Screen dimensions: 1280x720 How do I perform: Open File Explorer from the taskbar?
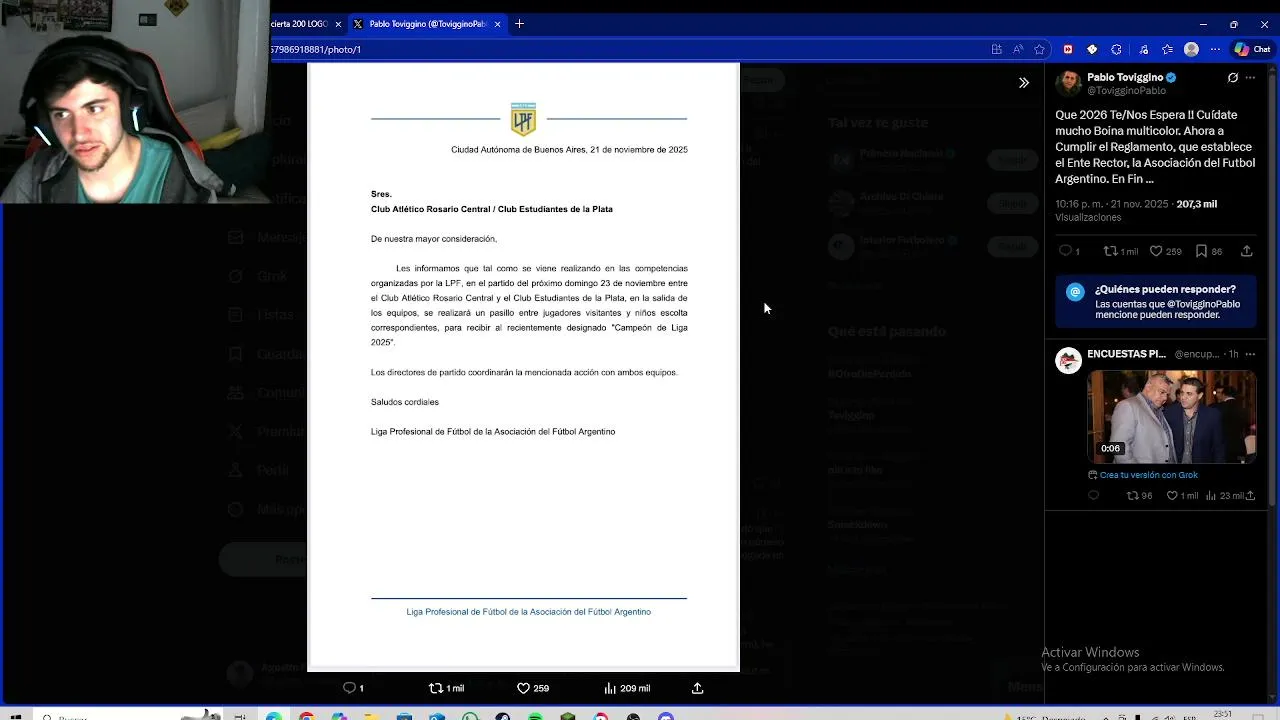pyautogui.click(x=371, y=716)
